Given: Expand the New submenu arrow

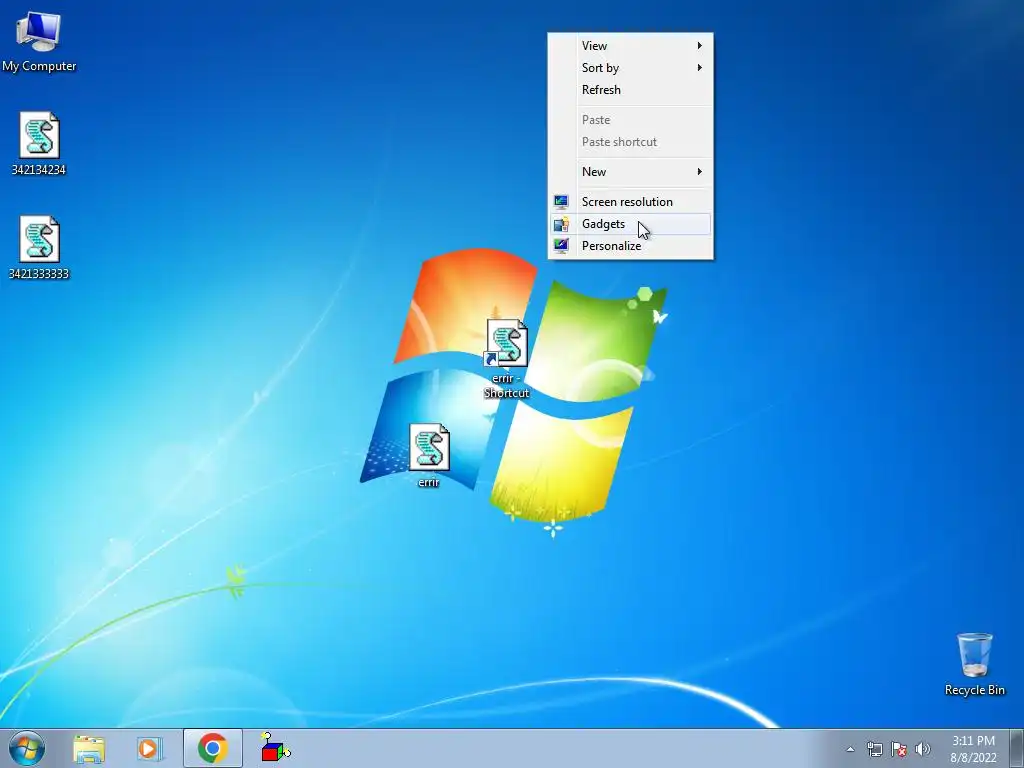Looking at the screenshot, I should coord(699,172).
